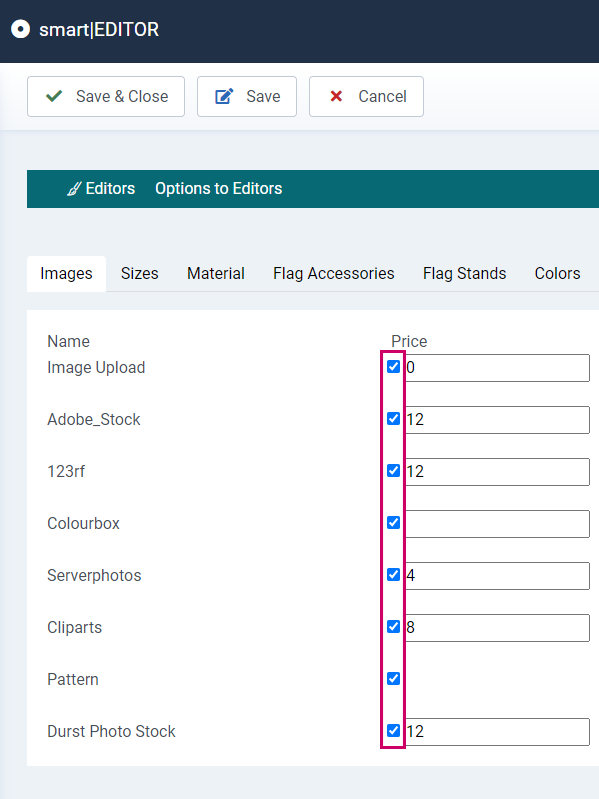Viewport: 599px width, 799px height.
Task: Click the blue pencil Save icon
Action: click(x=224, y=96)
